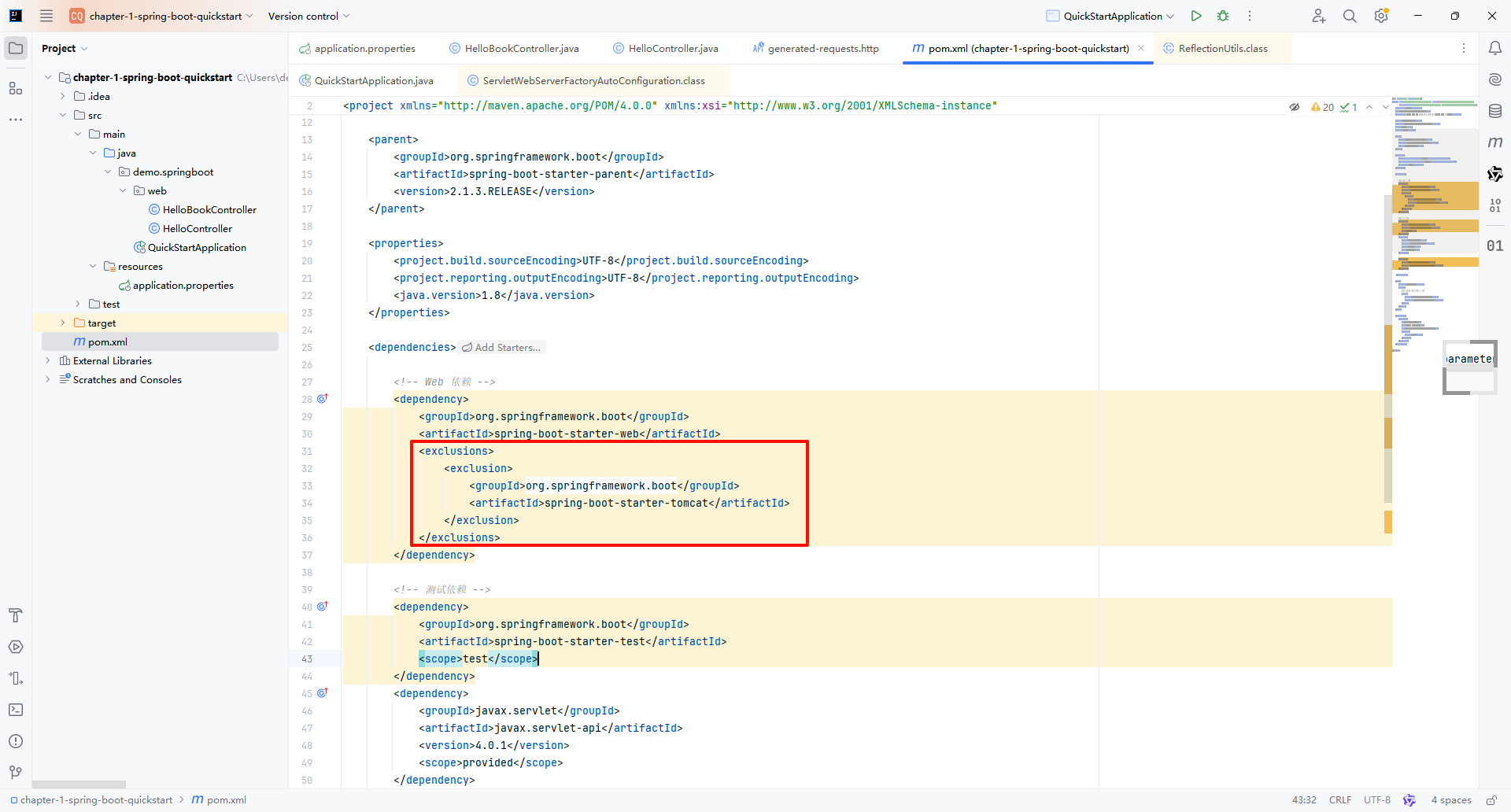Collapse the src folder

(x=63, y=115)
